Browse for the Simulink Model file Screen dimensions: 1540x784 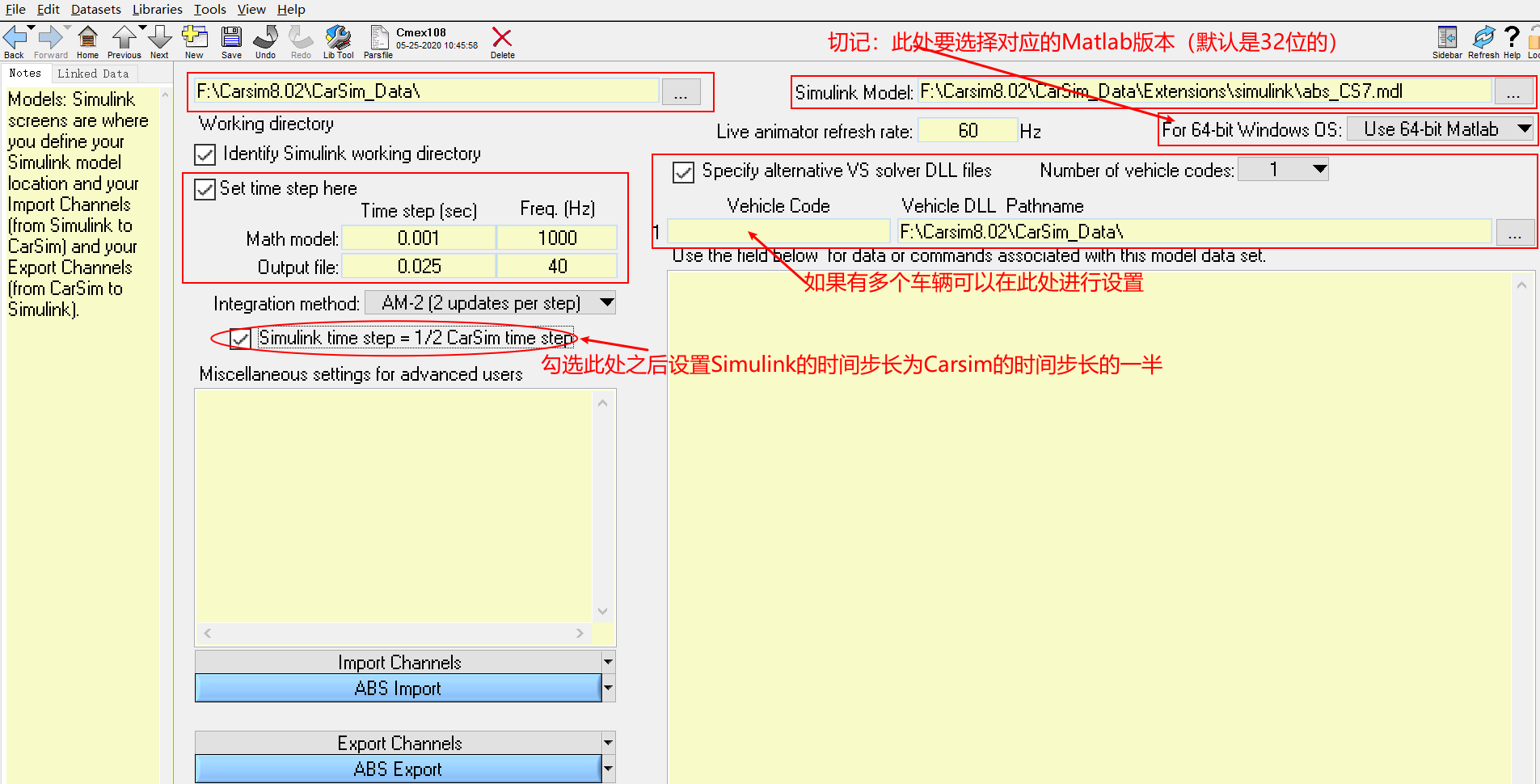pyautogui.click(x=1513, y=92)
